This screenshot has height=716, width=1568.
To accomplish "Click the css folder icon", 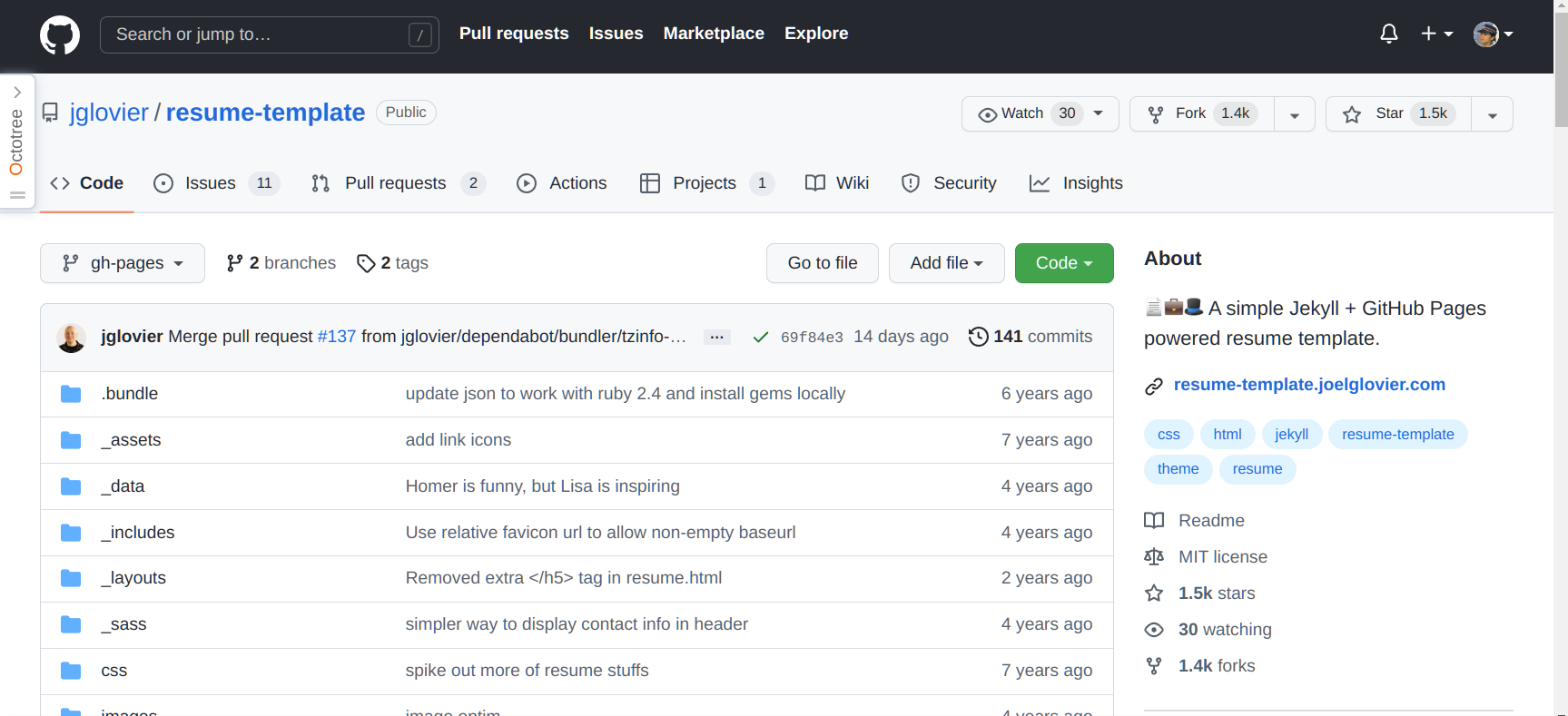I will pos(71,671).
